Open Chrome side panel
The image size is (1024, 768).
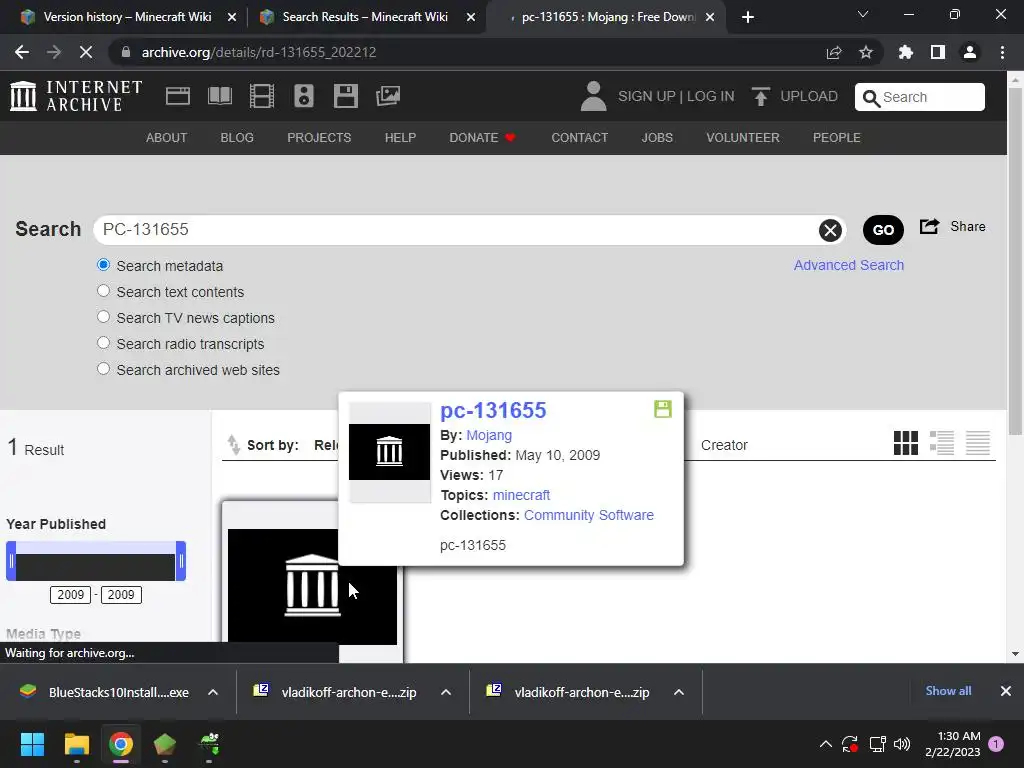[938, 52]
